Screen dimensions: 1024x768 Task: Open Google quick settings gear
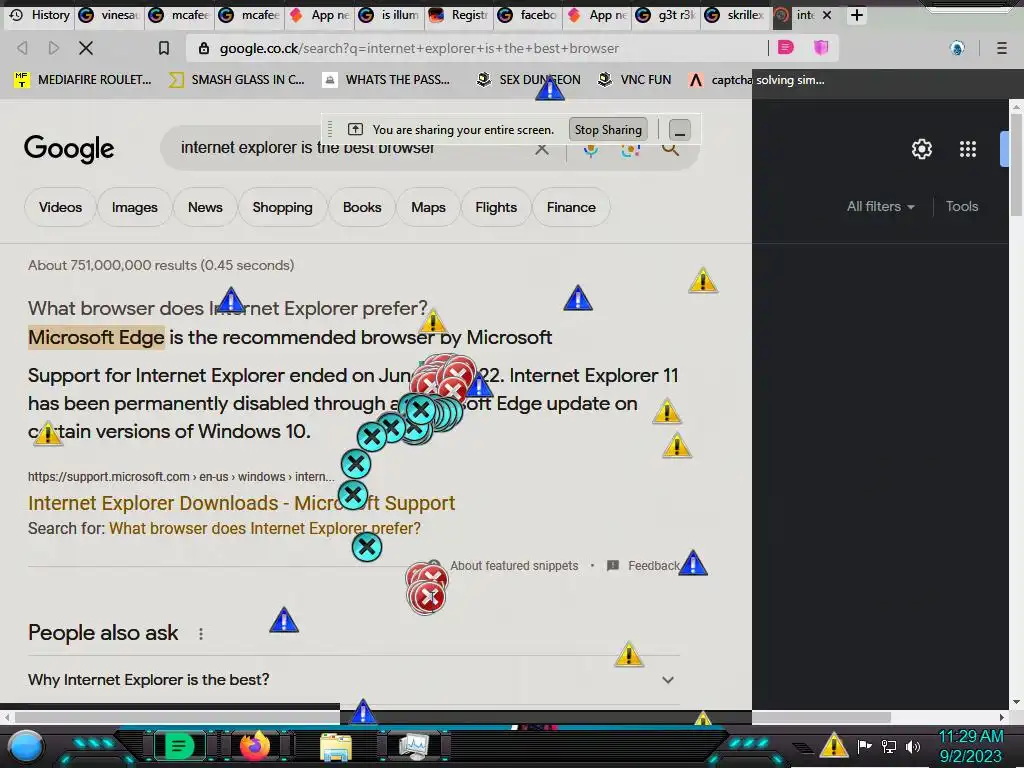(921, 149)
